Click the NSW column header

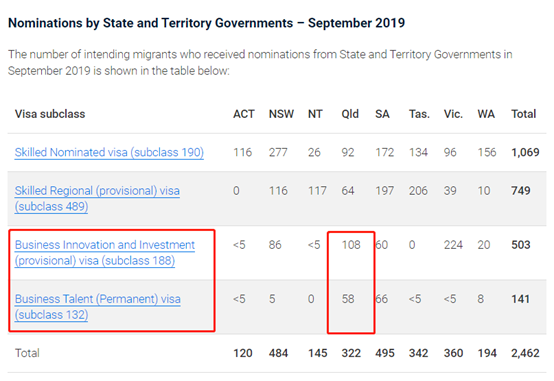tap(281, 114)
